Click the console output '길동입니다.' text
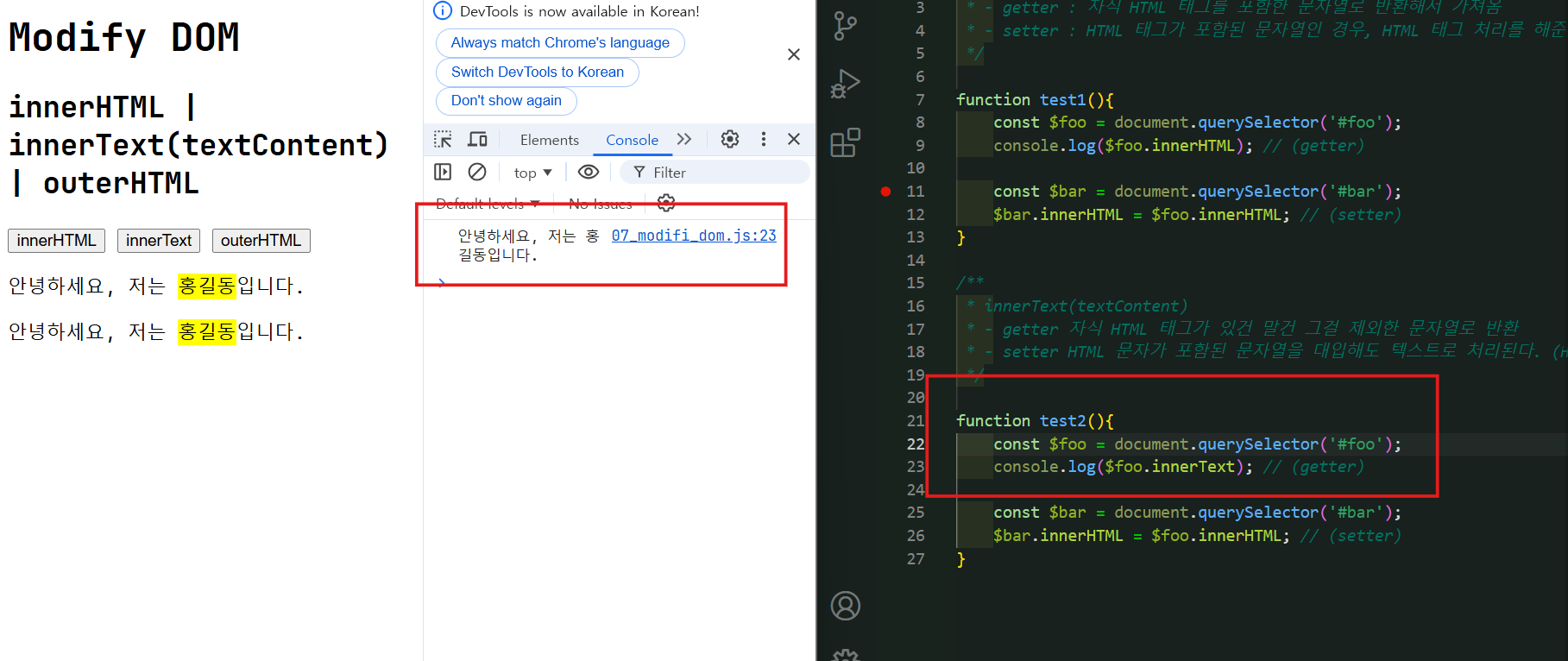 (x=498, y=255)
